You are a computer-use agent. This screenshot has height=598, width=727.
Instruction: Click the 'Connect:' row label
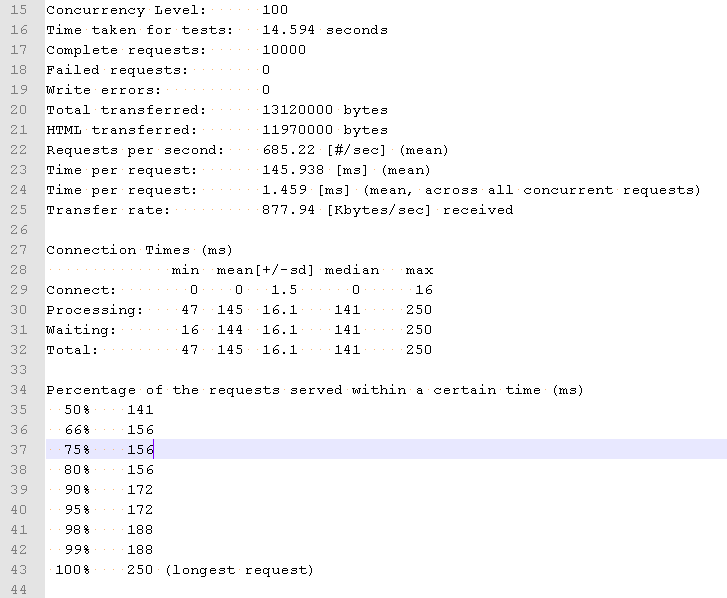81,290
